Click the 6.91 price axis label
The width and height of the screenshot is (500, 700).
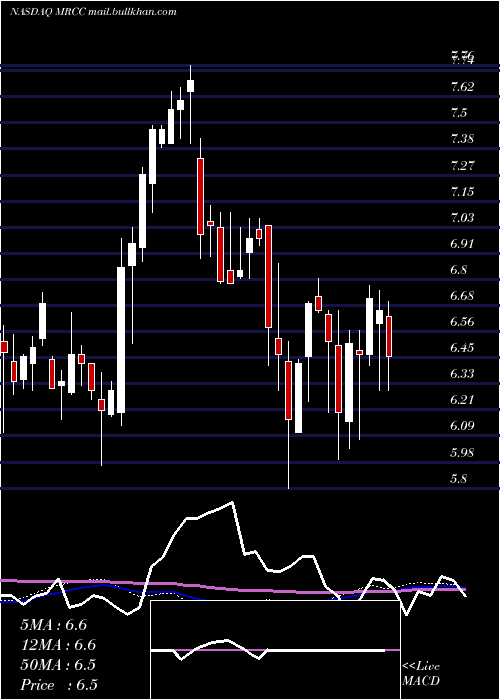(x=462, y=244)
